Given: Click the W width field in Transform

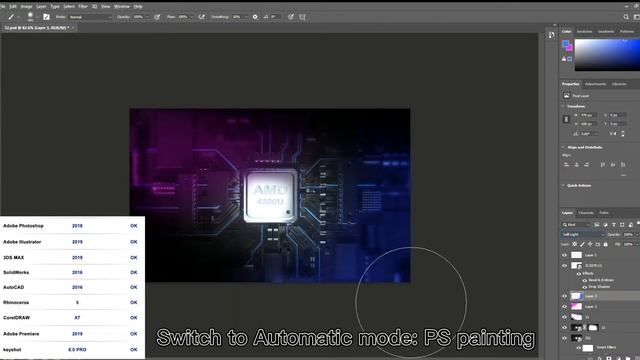Looking at the screenshot, I should point(589,115).
